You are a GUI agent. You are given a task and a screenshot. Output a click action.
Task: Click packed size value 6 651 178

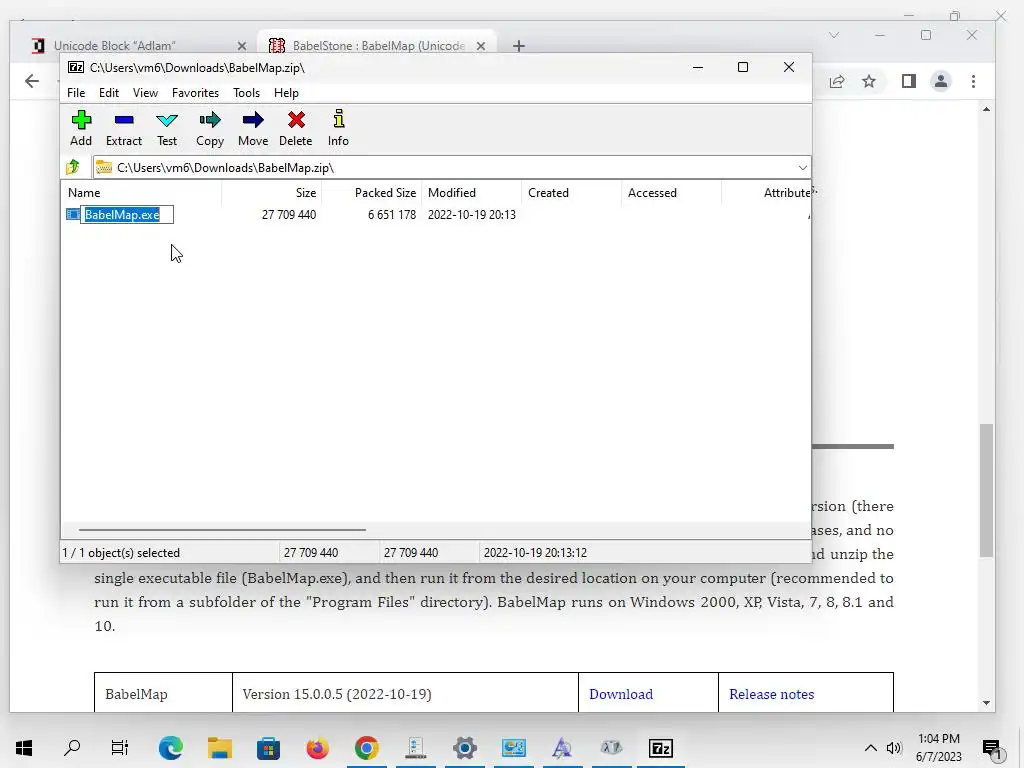[392, 215]
